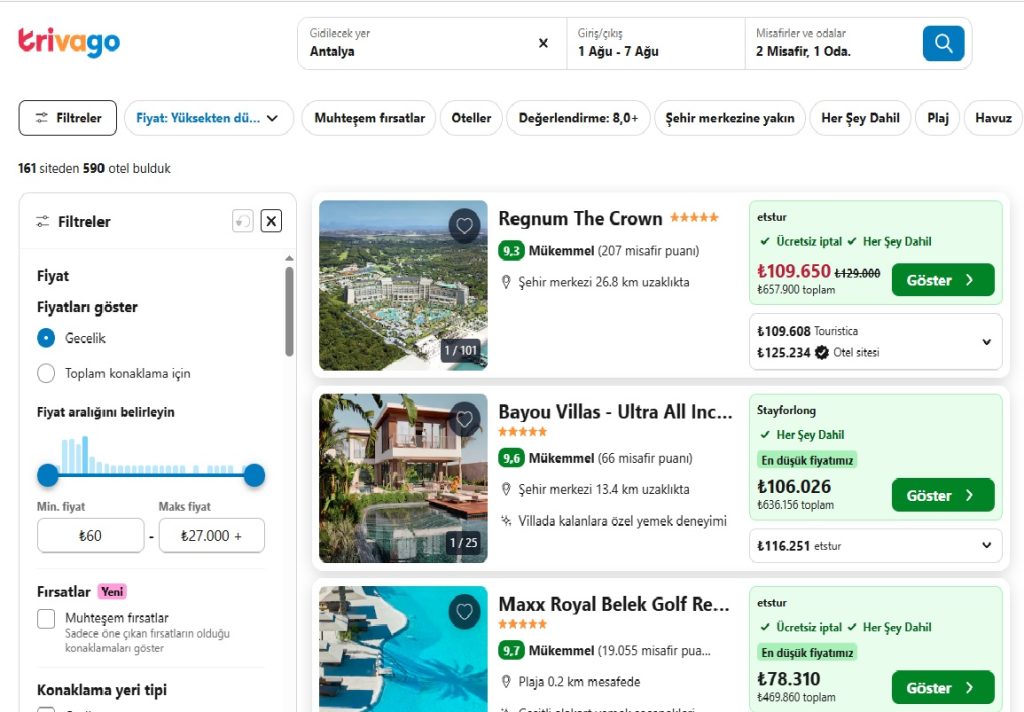
Task: Favorite Regnum The Crown with heart icon
Action: tap(464, 225)
